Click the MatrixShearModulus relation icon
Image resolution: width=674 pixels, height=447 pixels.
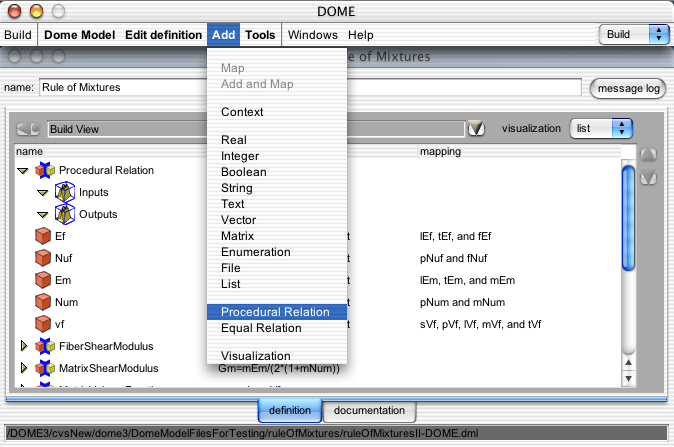[x=45, y=368]
